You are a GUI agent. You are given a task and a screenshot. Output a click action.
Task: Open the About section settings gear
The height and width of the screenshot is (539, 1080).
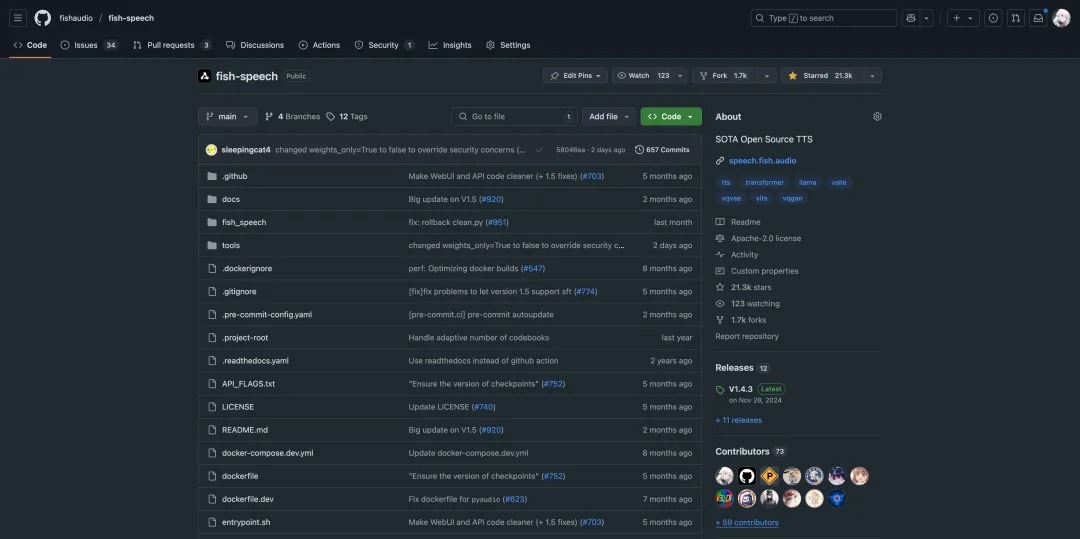point(877,117)
